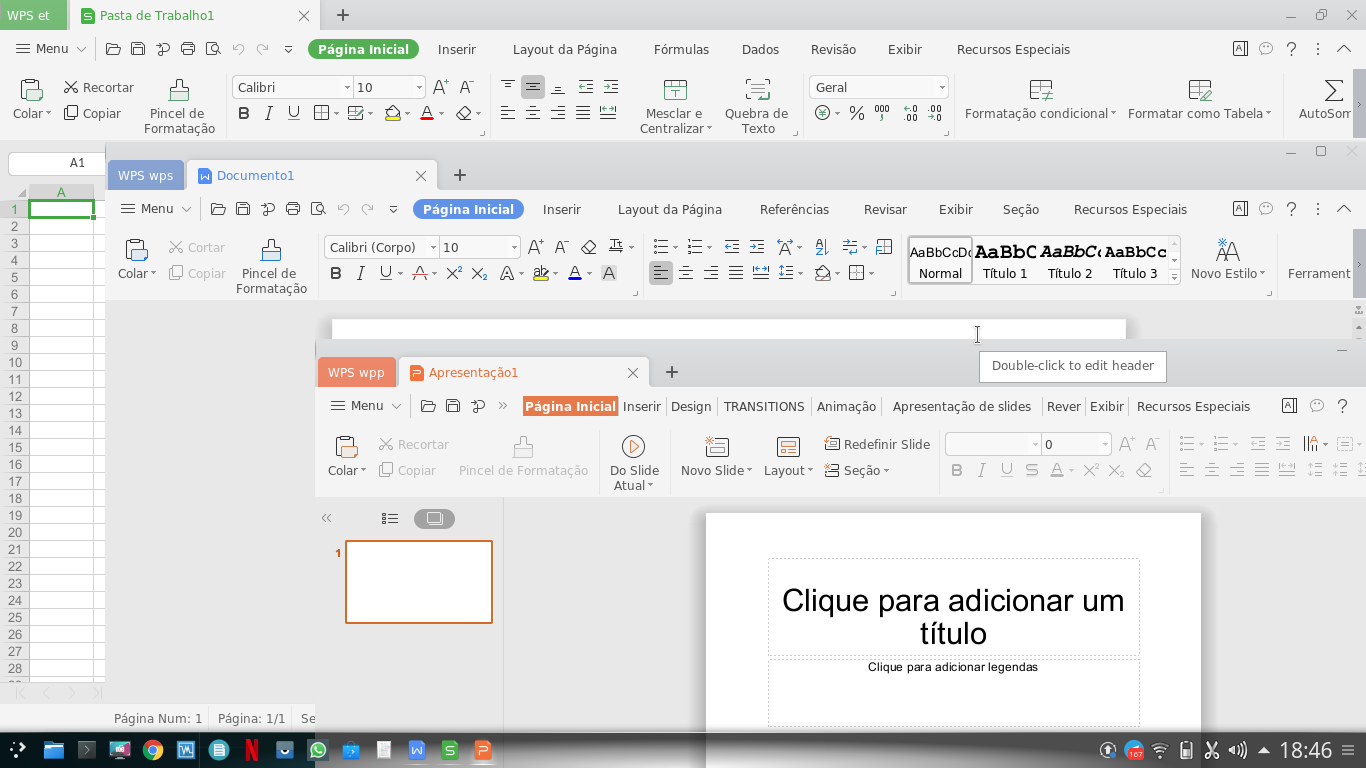The image size is (1366, 768).
Task: Open writer Calibri (Corpo) font dropdown
Action: pos(433,247)
